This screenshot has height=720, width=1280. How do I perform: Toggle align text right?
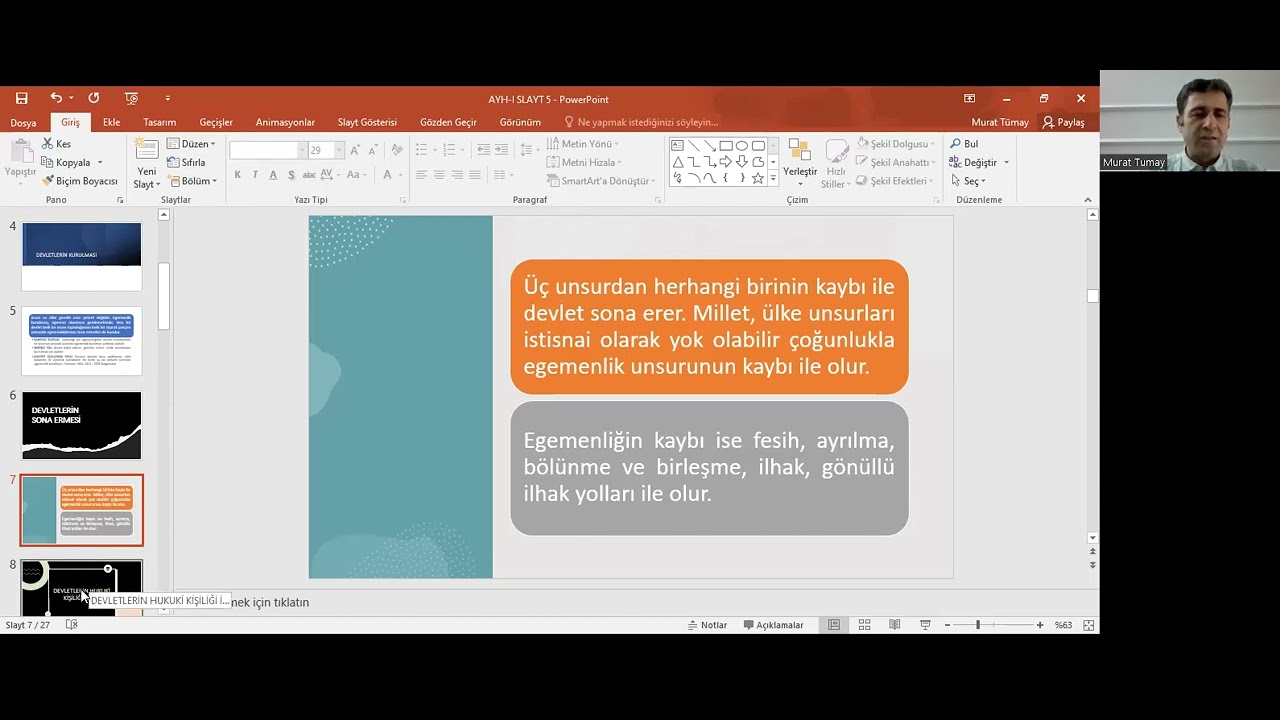pyautogui.click(x=457, y=175)
